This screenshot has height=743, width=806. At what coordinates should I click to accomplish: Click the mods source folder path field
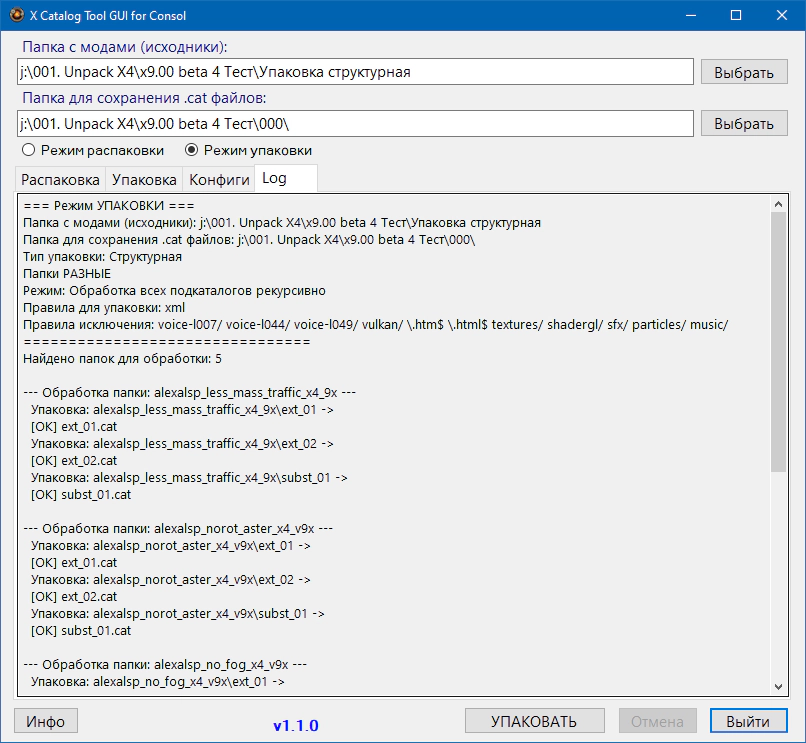tap(354, 72)
